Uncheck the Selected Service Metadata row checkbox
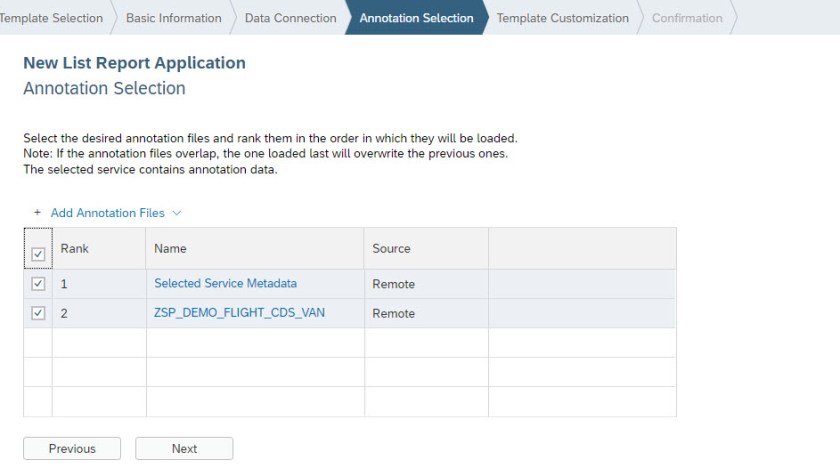The image size is (840, 468). [38, 284]
